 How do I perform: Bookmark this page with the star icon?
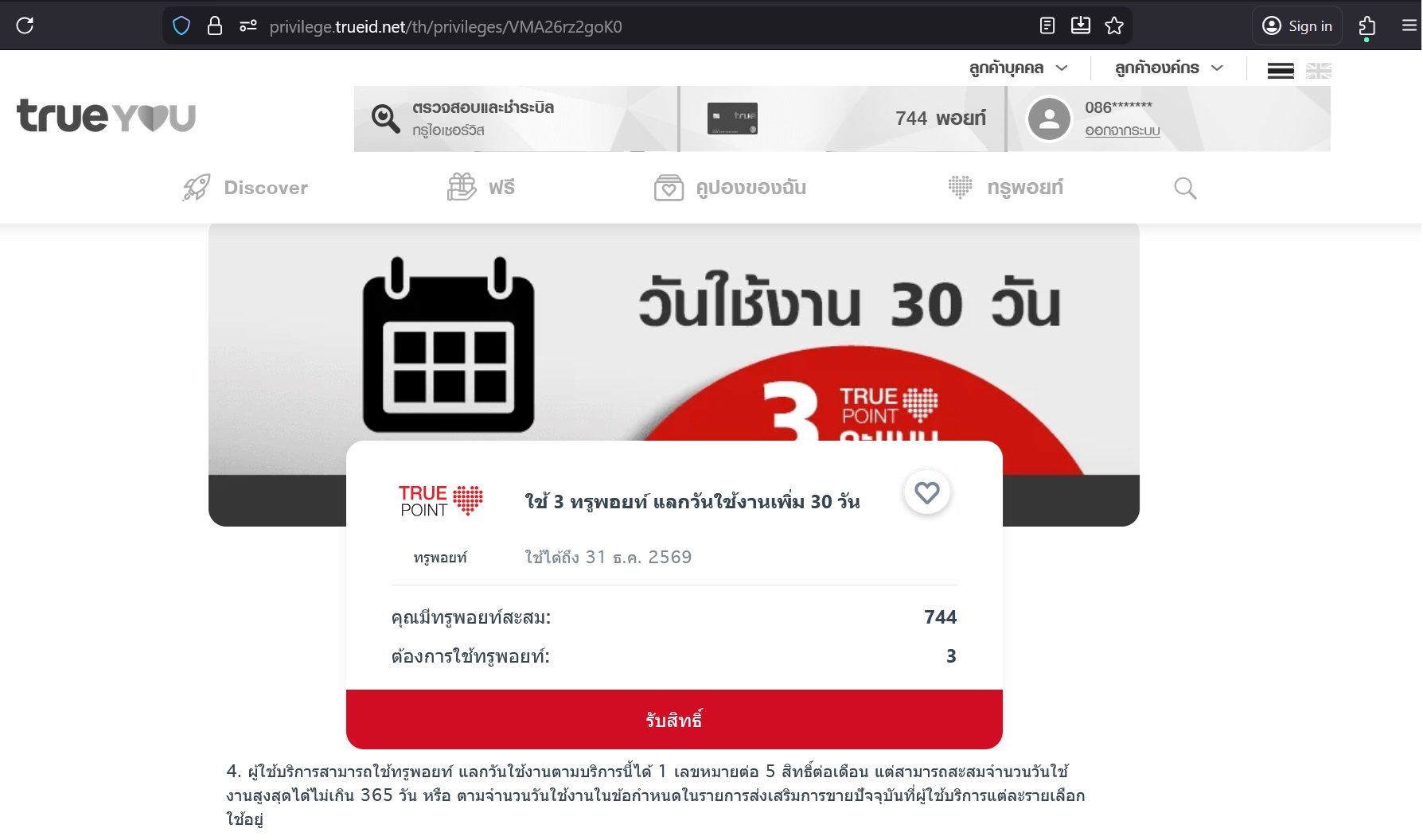pos(1114,25)
